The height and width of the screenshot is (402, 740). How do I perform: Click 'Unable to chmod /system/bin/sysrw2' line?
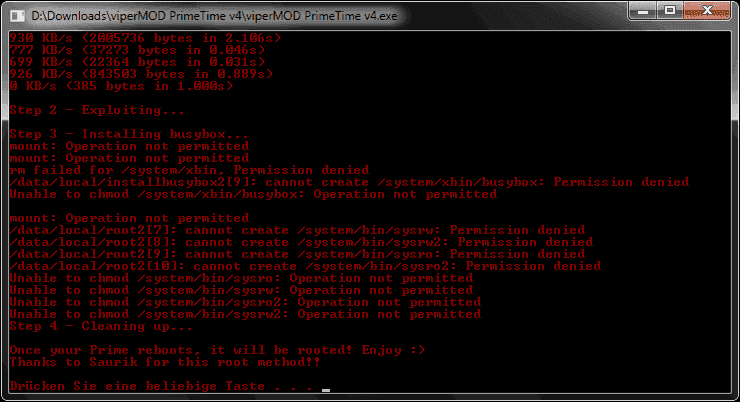(x=245, y=314)
